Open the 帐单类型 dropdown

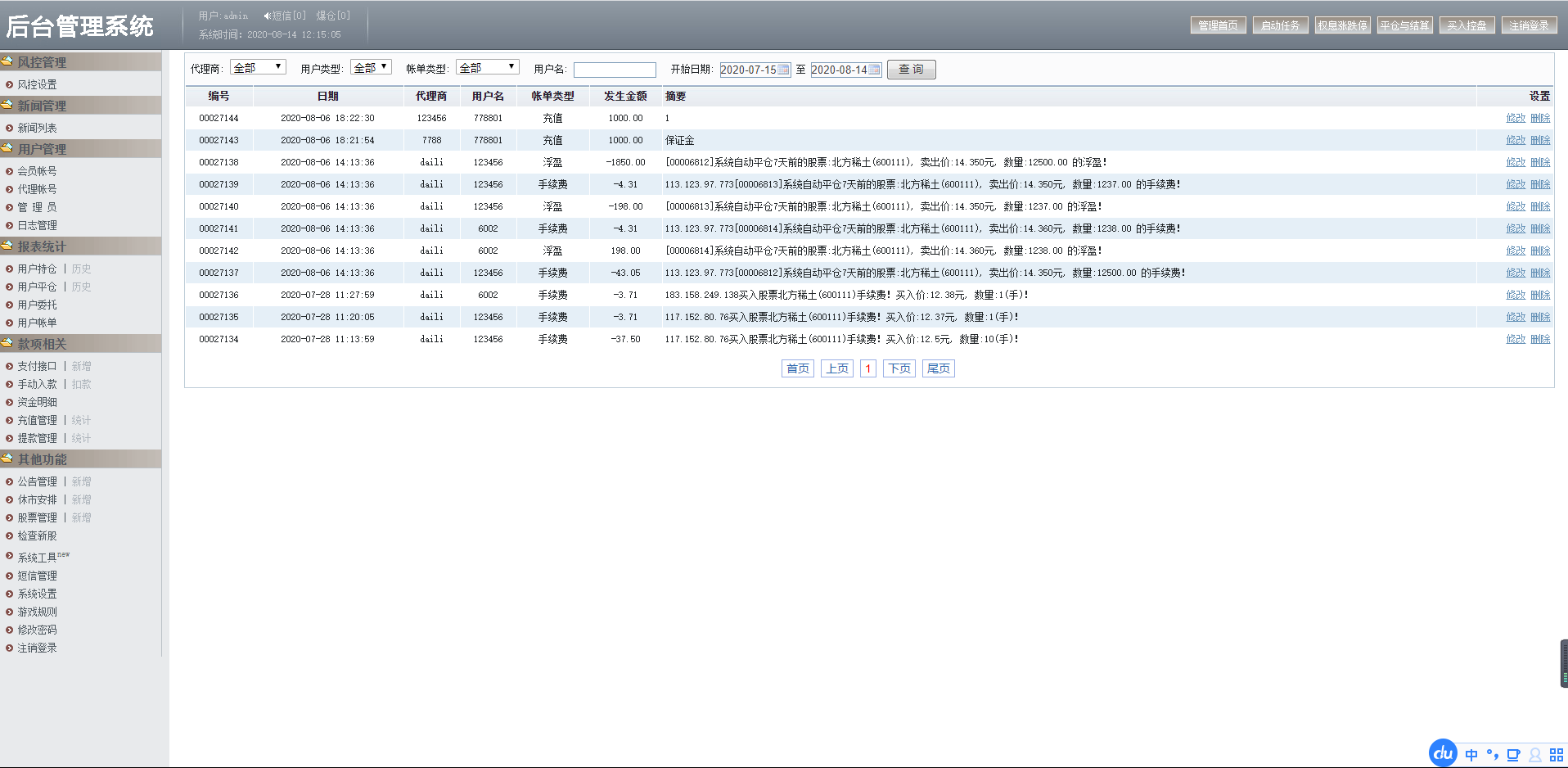coord(488,67)
